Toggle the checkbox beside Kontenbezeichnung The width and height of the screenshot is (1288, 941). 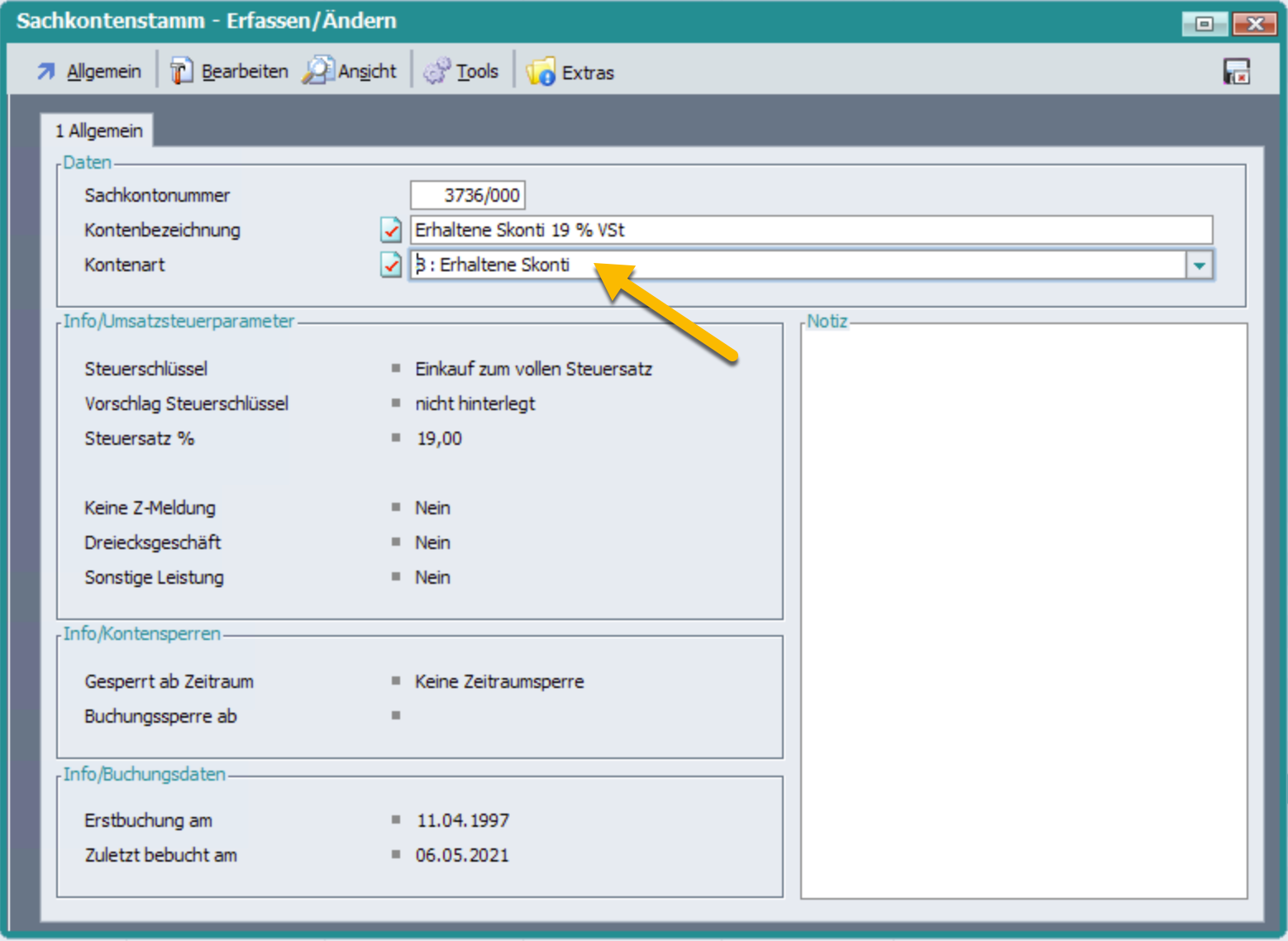(x=391, y=230)
